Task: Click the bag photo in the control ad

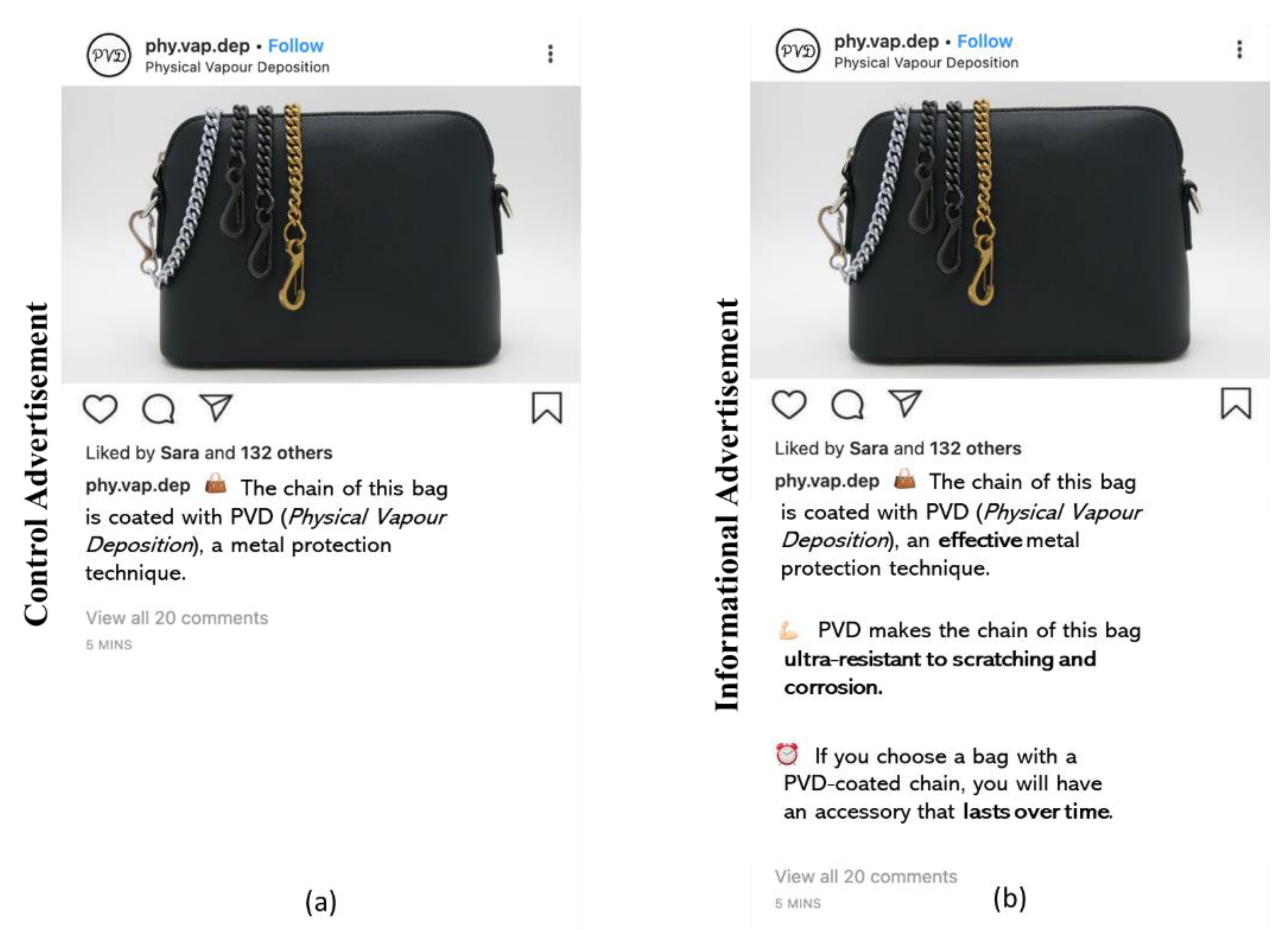Action: (x=321, y=234)
